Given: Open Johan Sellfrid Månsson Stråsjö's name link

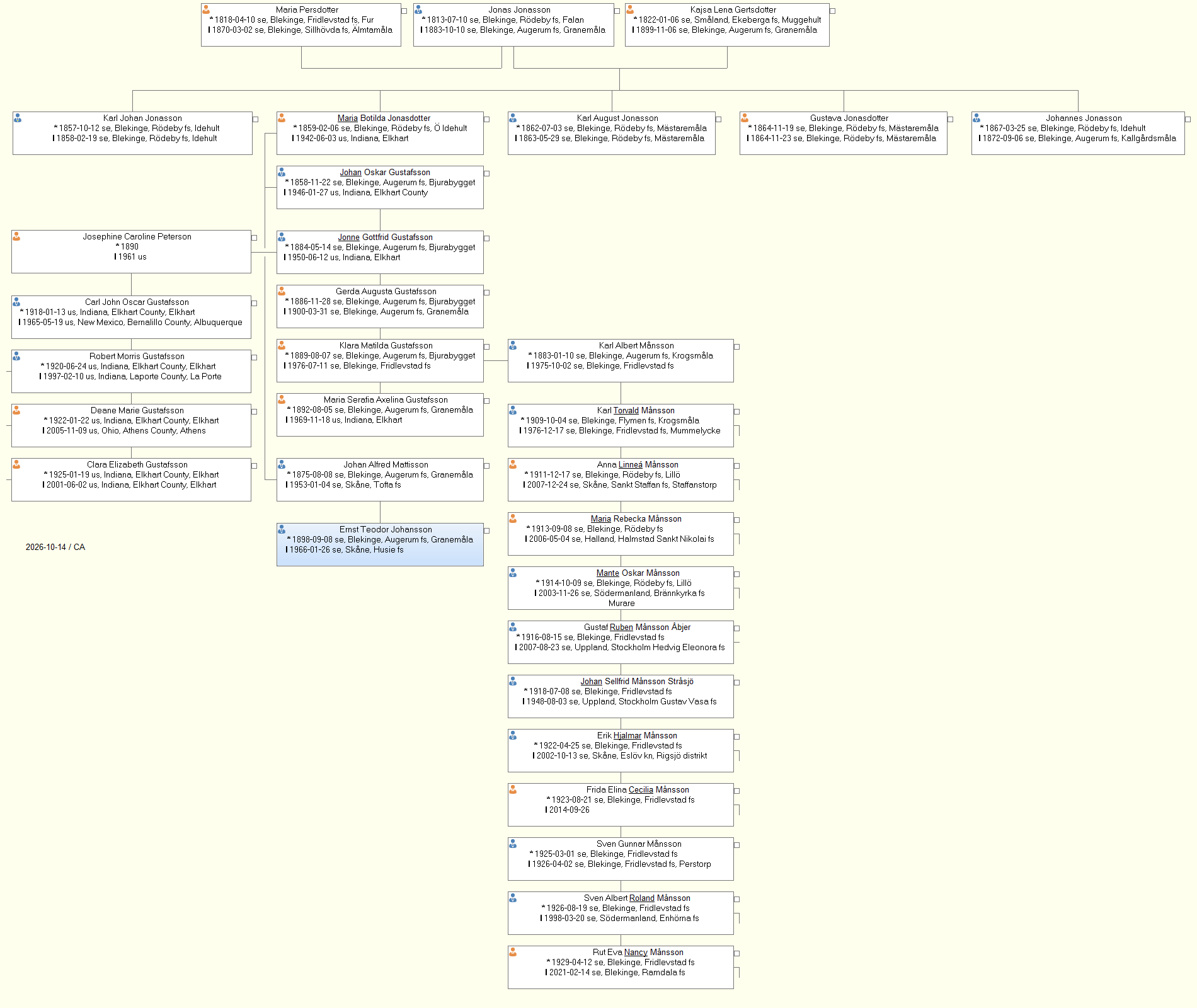Looking at the screenshot, I should (637, 682).
